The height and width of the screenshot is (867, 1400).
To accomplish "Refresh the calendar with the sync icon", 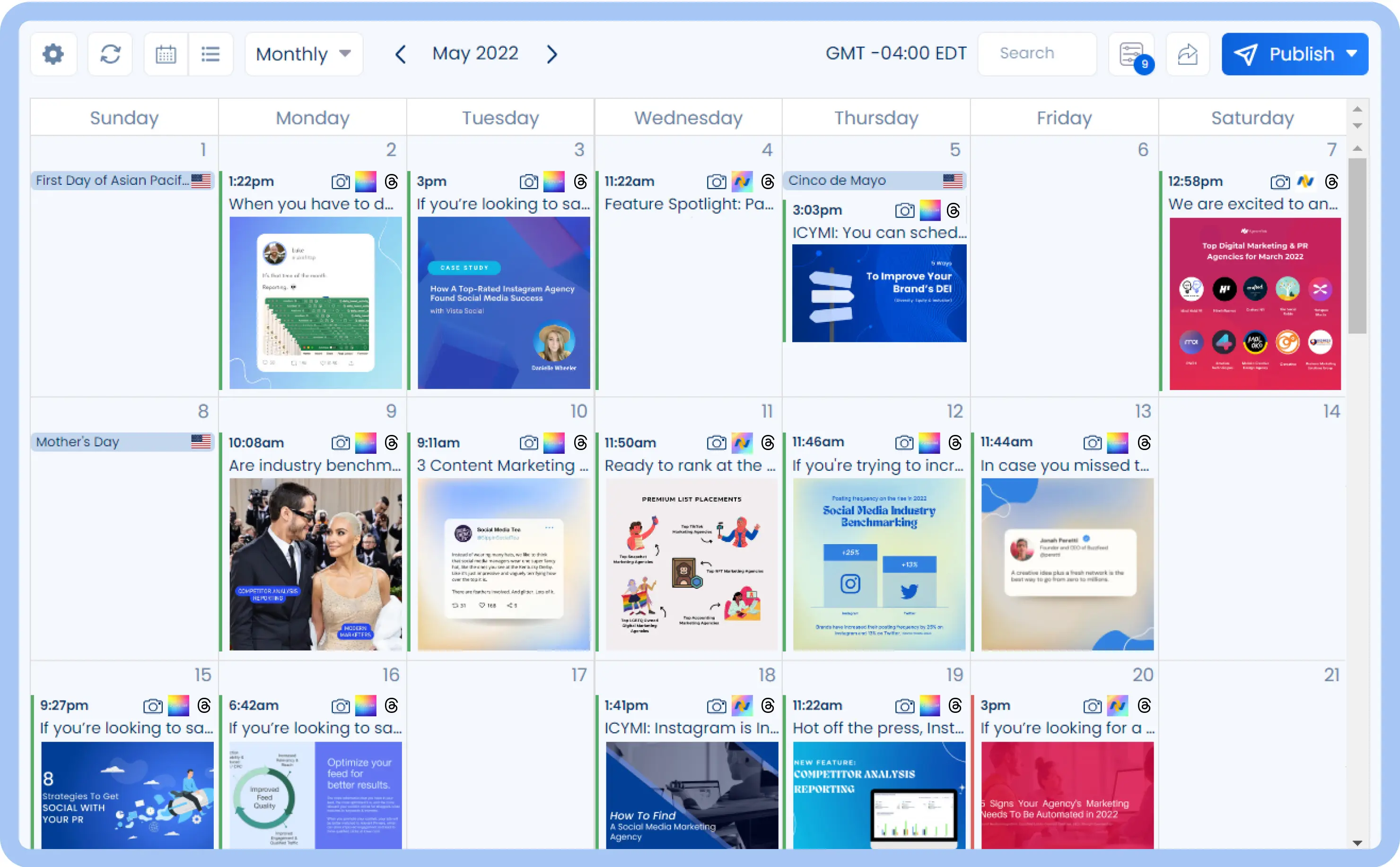I will (110, 54).
